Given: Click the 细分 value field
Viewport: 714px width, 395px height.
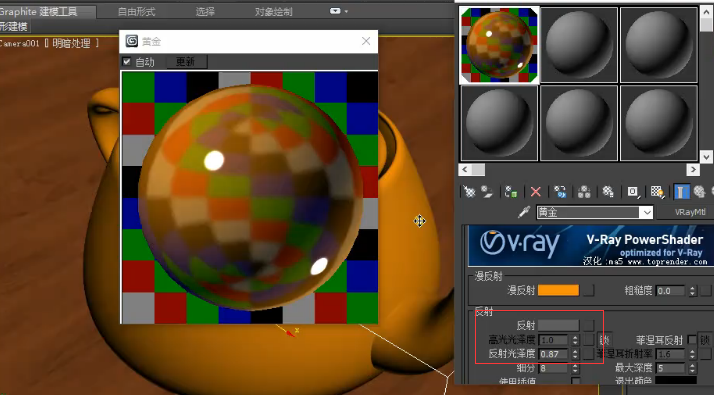Looking at the screenshot, I should (553, 368).
